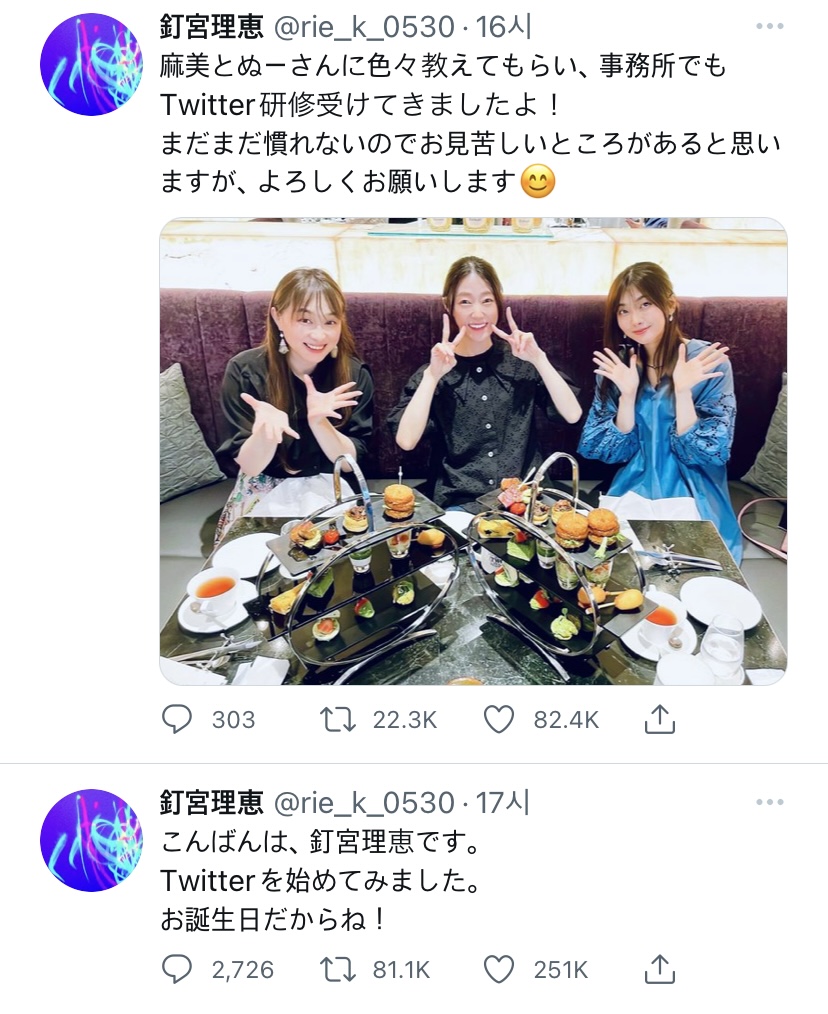Open 釘宮理恵 display name on second tweet

coord(212,803)
